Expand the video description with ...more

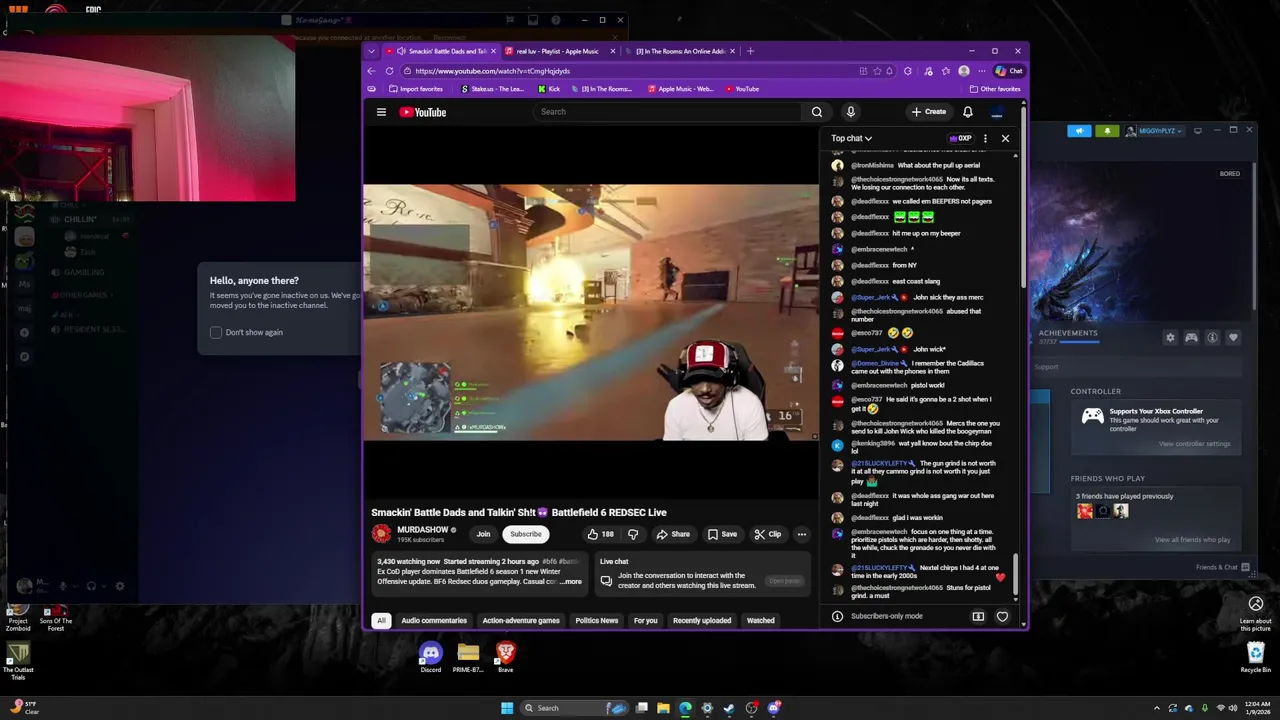pyautogui.click(x=570, y=582)
